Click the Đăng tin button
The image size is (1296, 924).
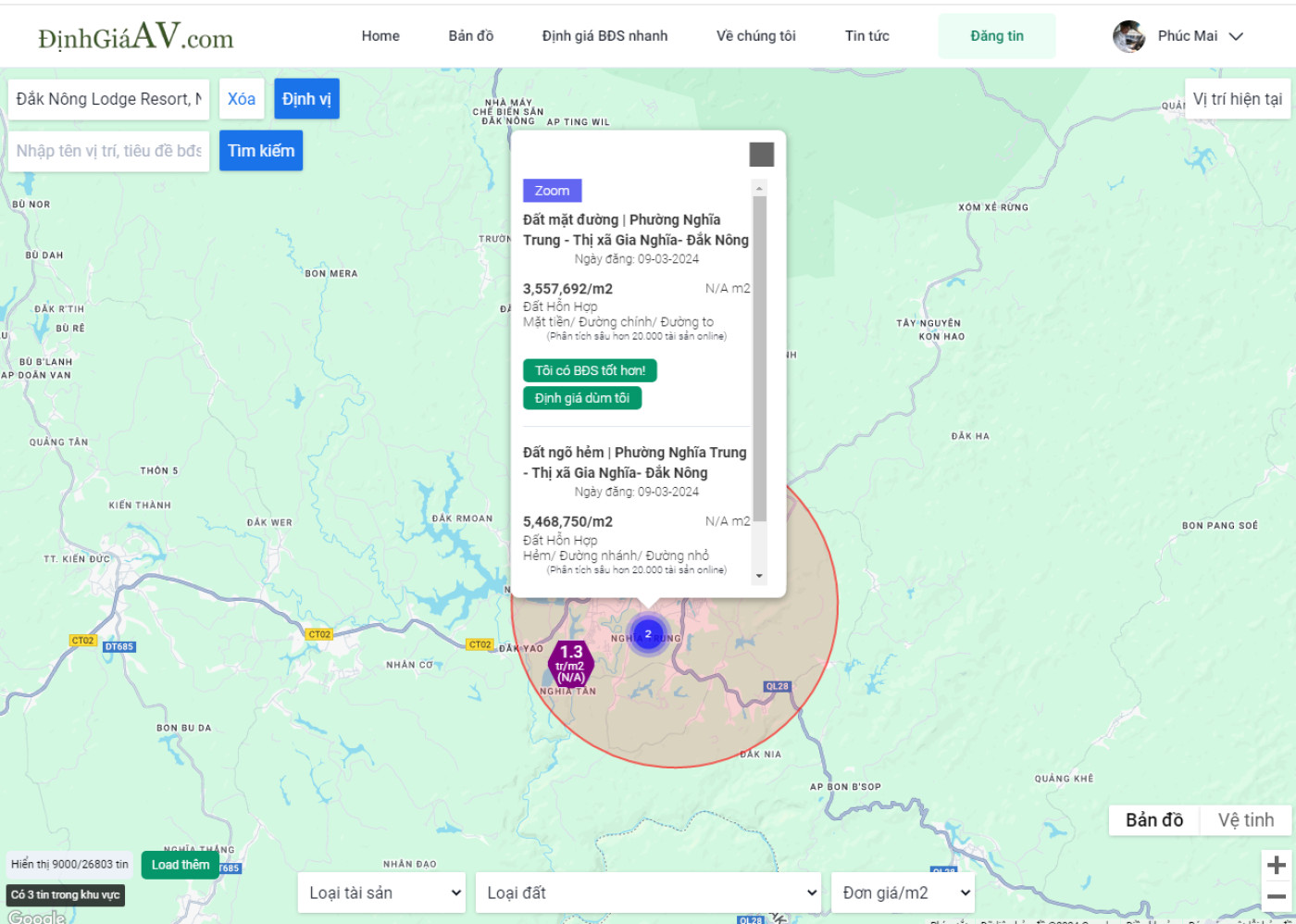[997, 36]
